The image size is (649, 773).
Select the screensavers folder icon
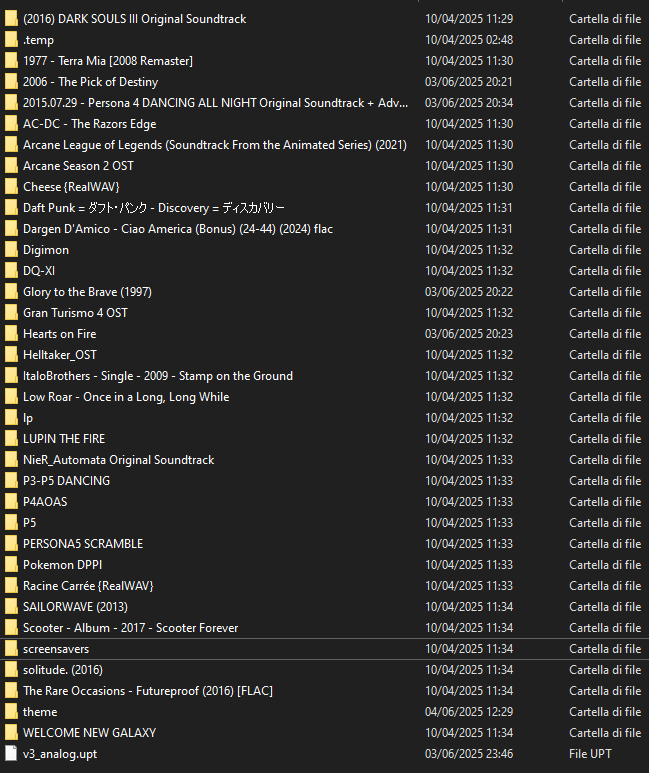(x=11, y=649)
